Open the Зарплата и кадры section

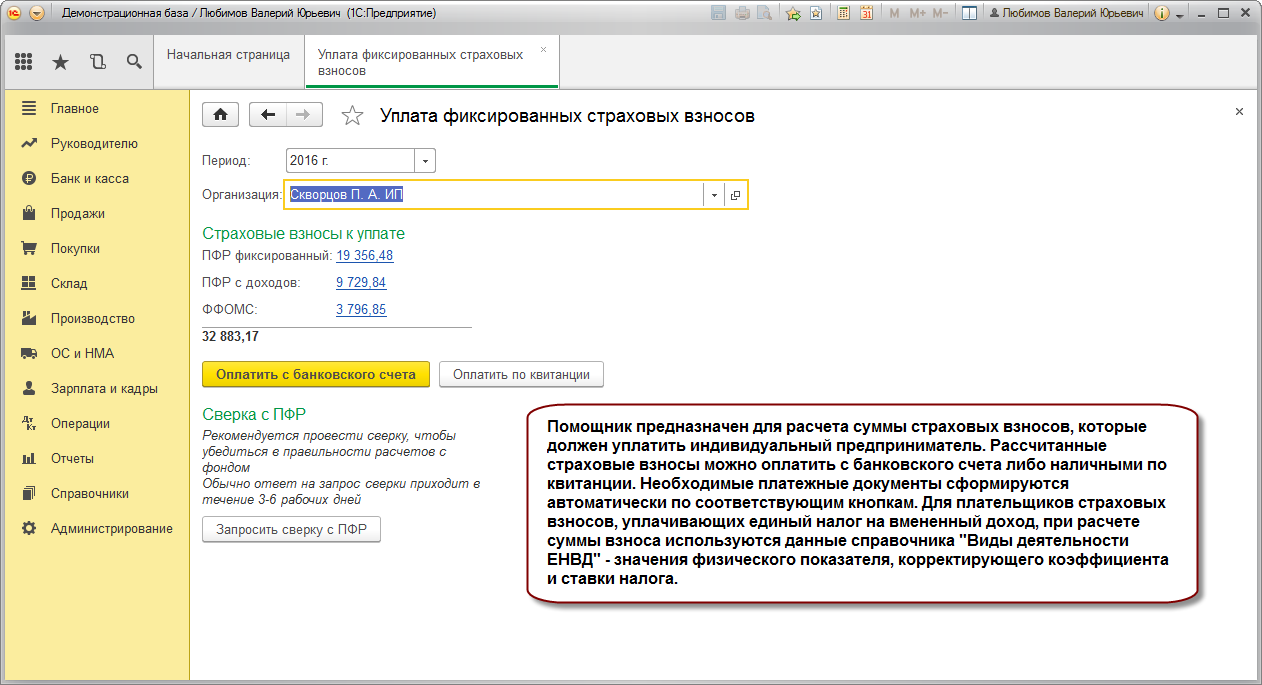104,388
